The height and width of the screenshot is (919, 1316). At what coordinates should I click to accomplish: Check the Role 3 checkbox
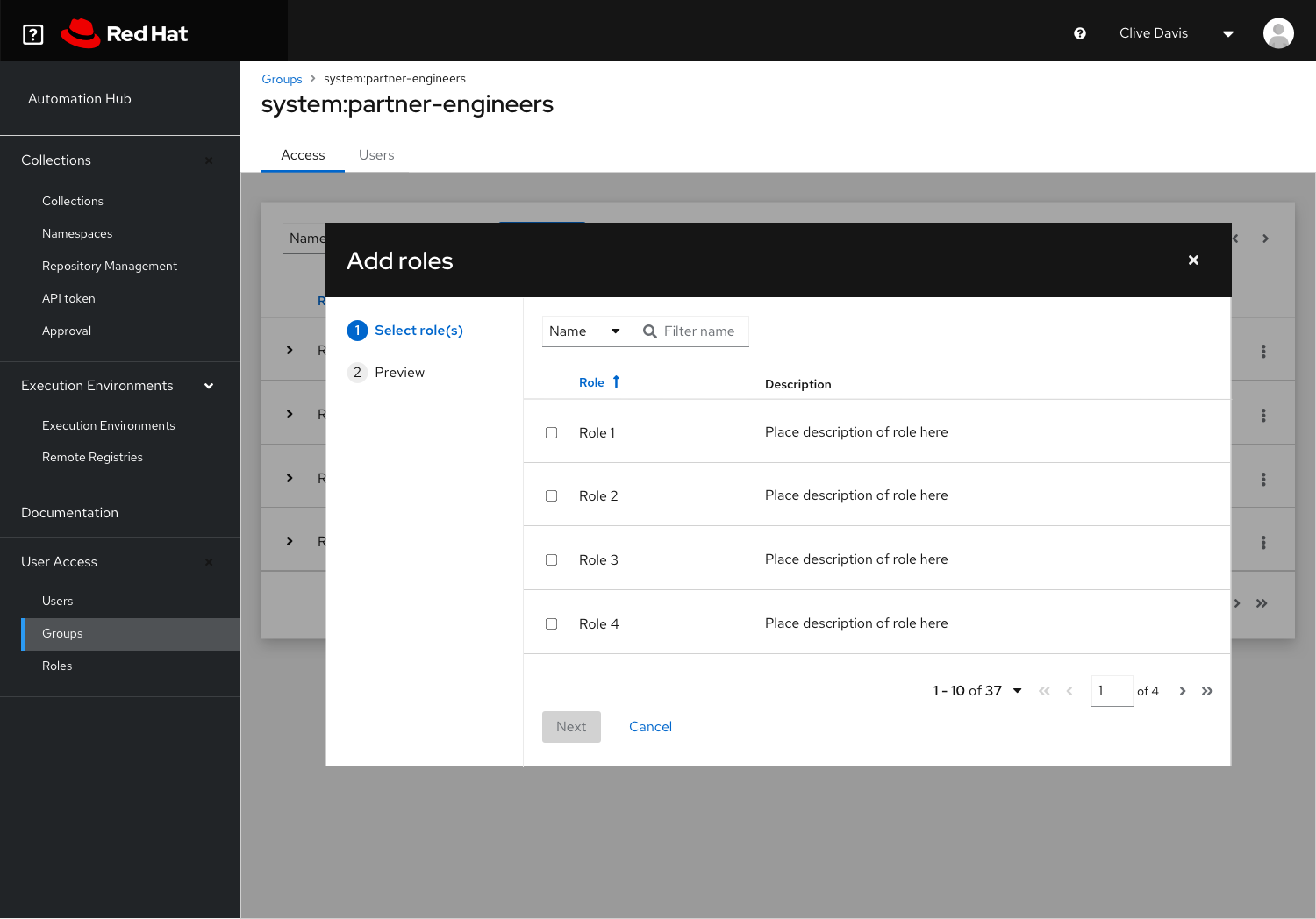(x=551, y=559)
